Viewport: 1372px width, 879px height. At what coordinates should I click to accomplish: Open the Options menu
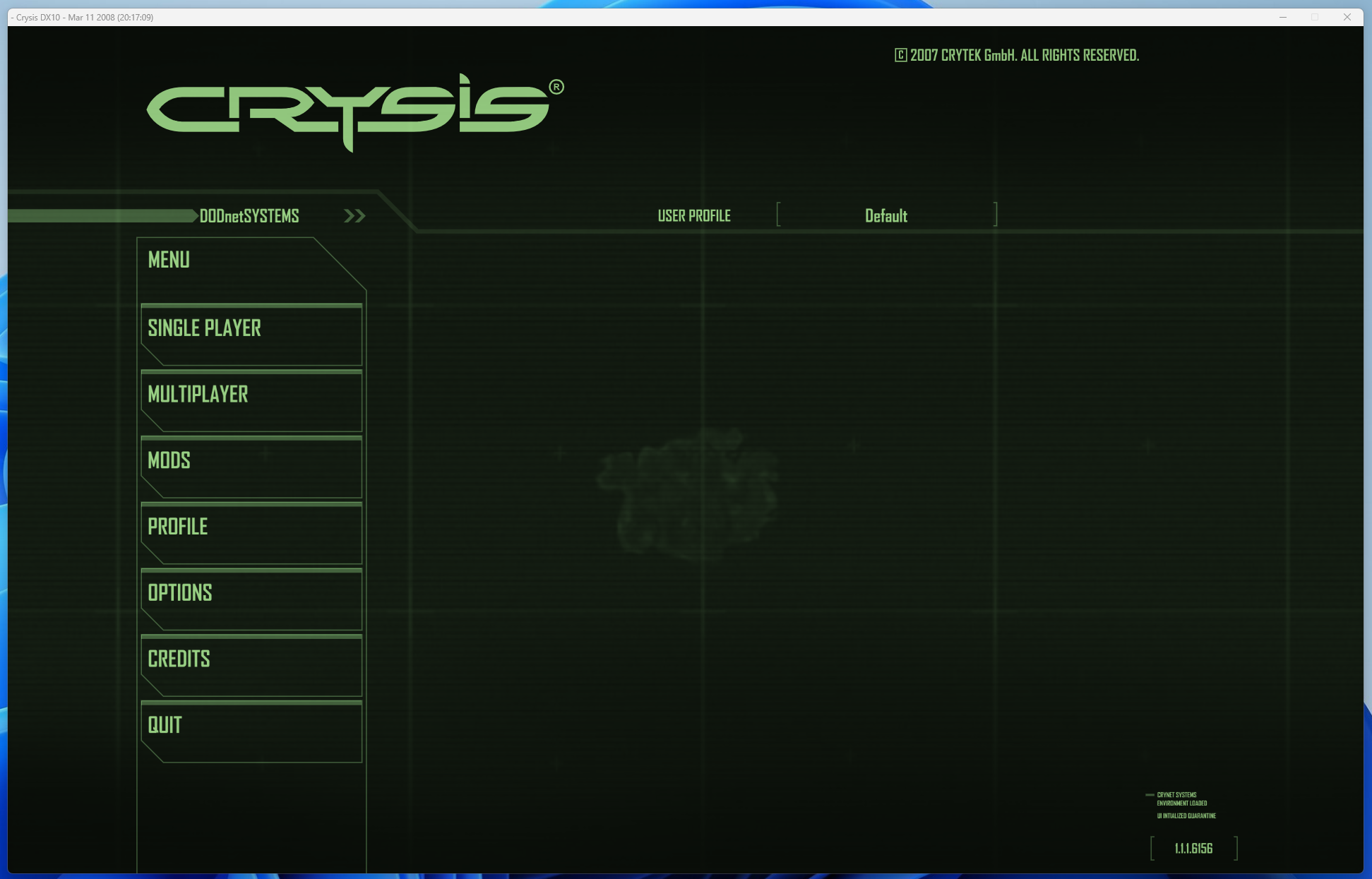click(251, 599)
